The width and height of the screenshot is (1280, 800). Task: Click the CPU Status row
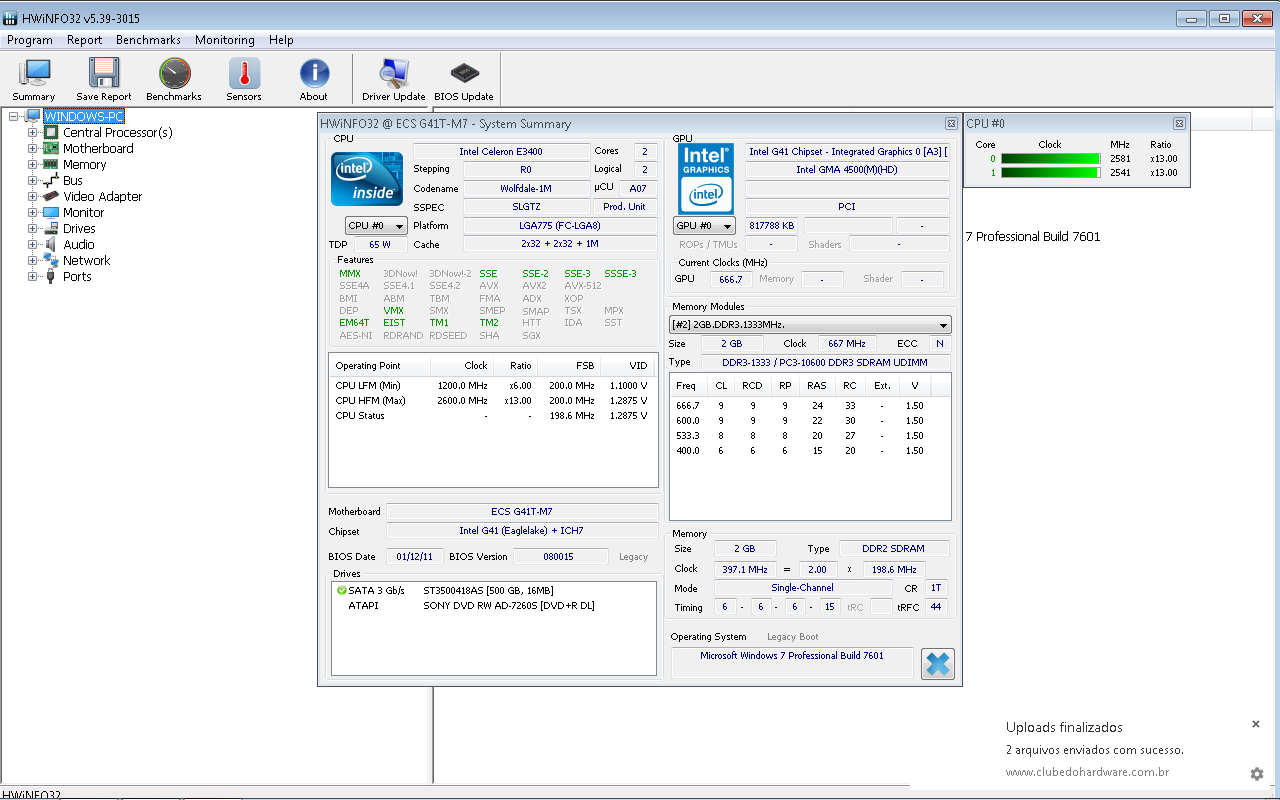tap(491, 415)
